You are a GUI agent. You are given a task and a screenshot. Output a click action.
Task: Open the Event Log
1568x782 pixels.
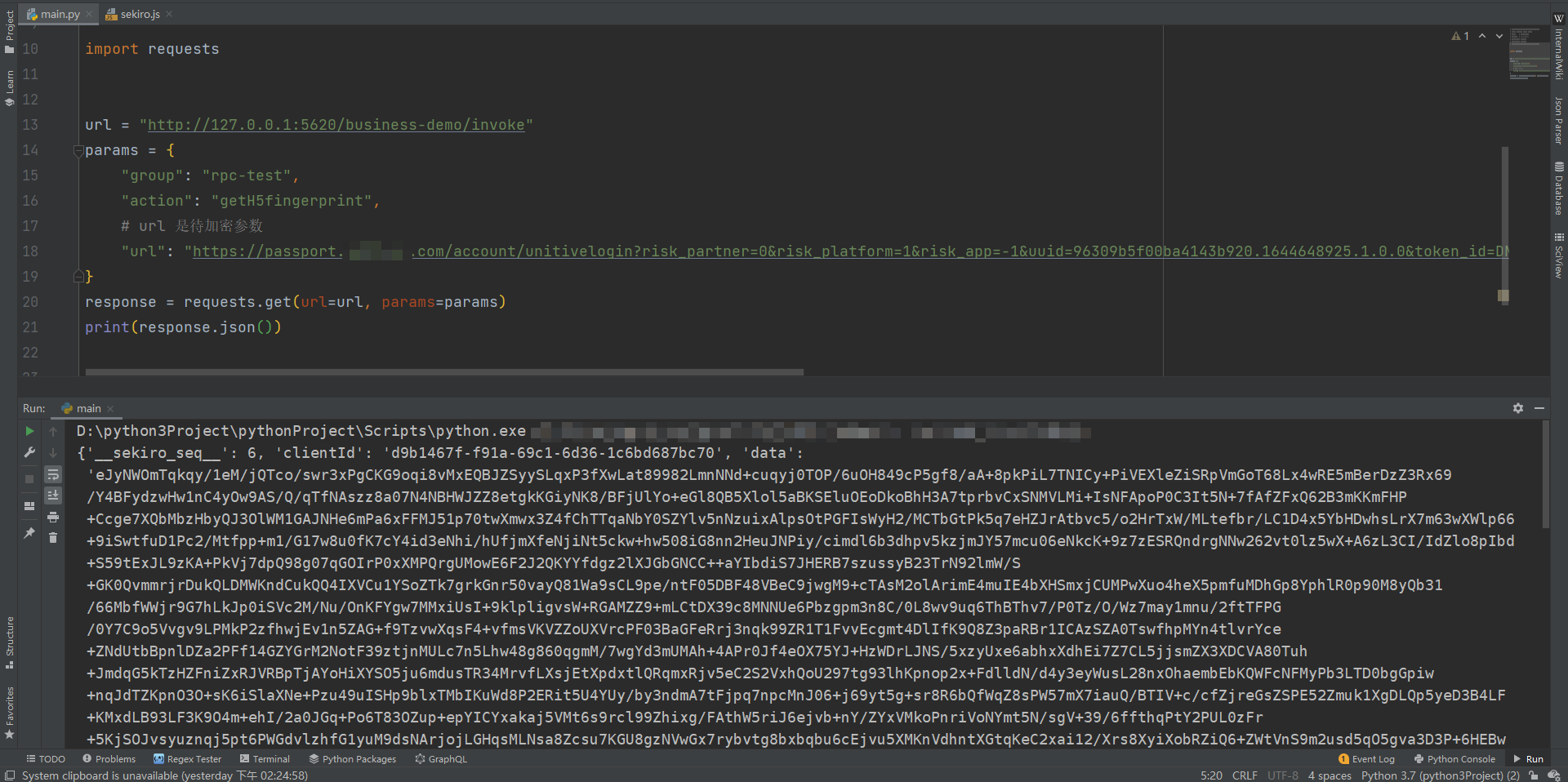(x=1367, y=759)
